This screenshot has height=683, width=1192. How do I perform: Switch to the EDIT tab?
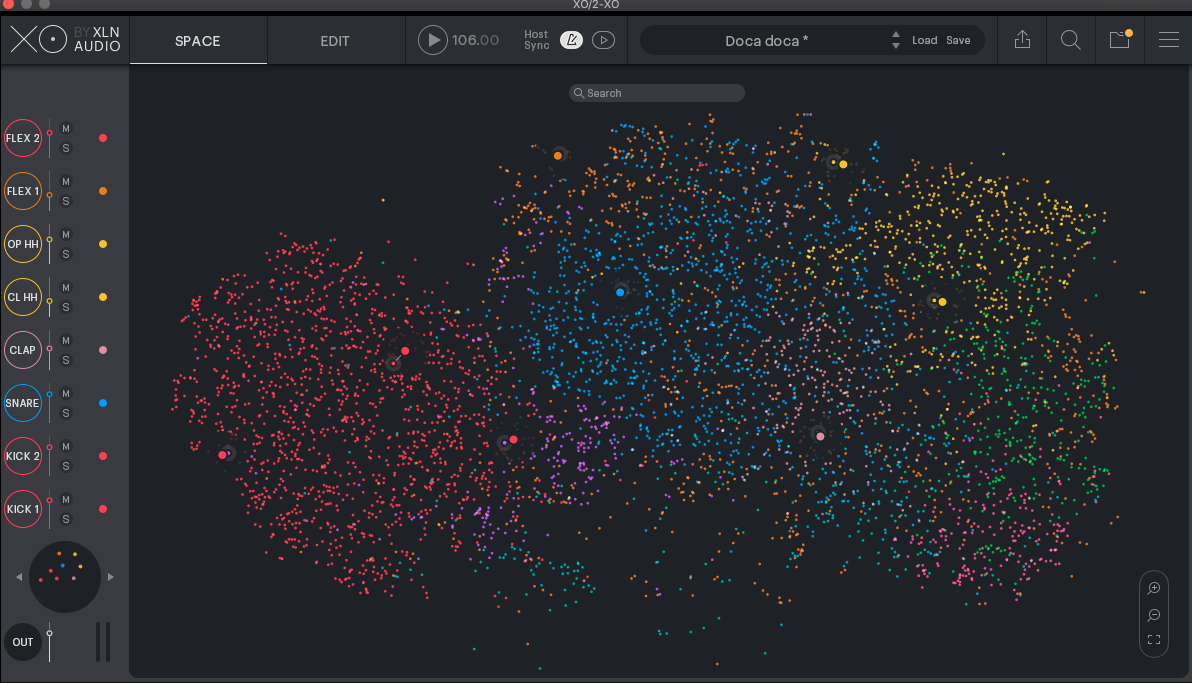tap(335, 41)
